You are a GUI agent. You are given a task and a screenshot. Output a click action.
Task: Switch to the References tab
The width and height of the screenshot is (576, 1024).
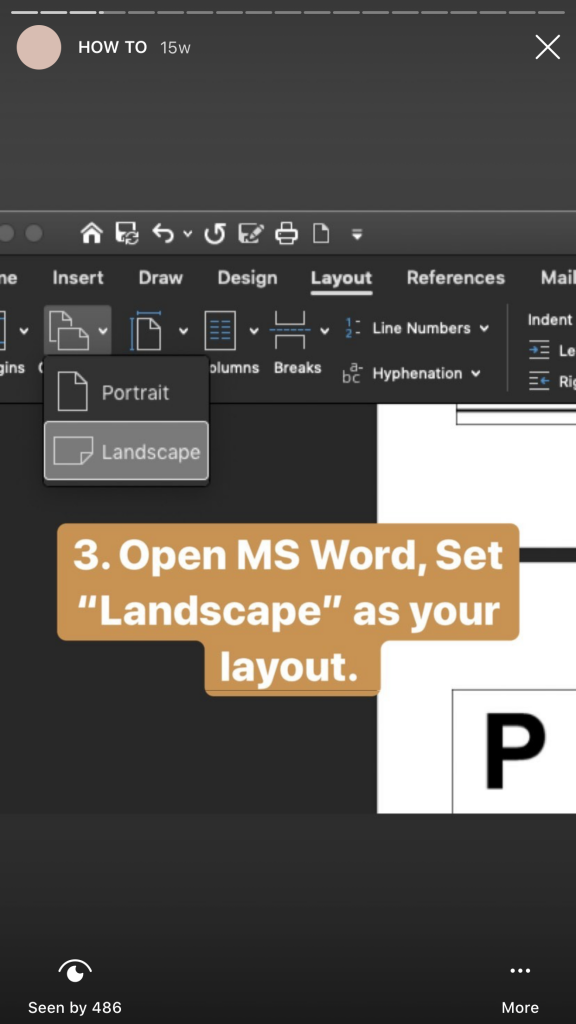(x=456, y=278)
